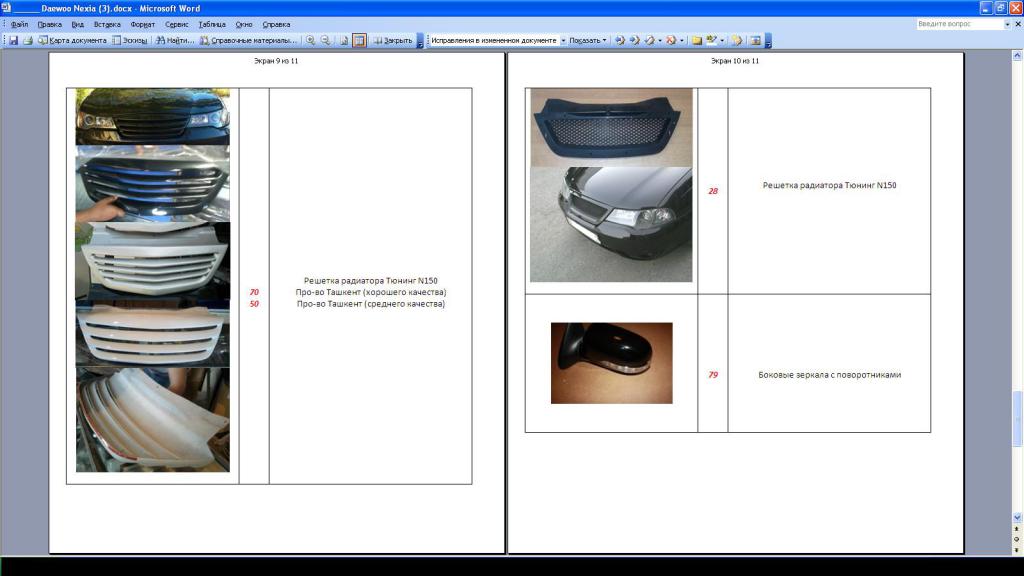The height and width of the screenshot is (576, 1024).
Task: Click the Найти find button
Action: point(174,41)
